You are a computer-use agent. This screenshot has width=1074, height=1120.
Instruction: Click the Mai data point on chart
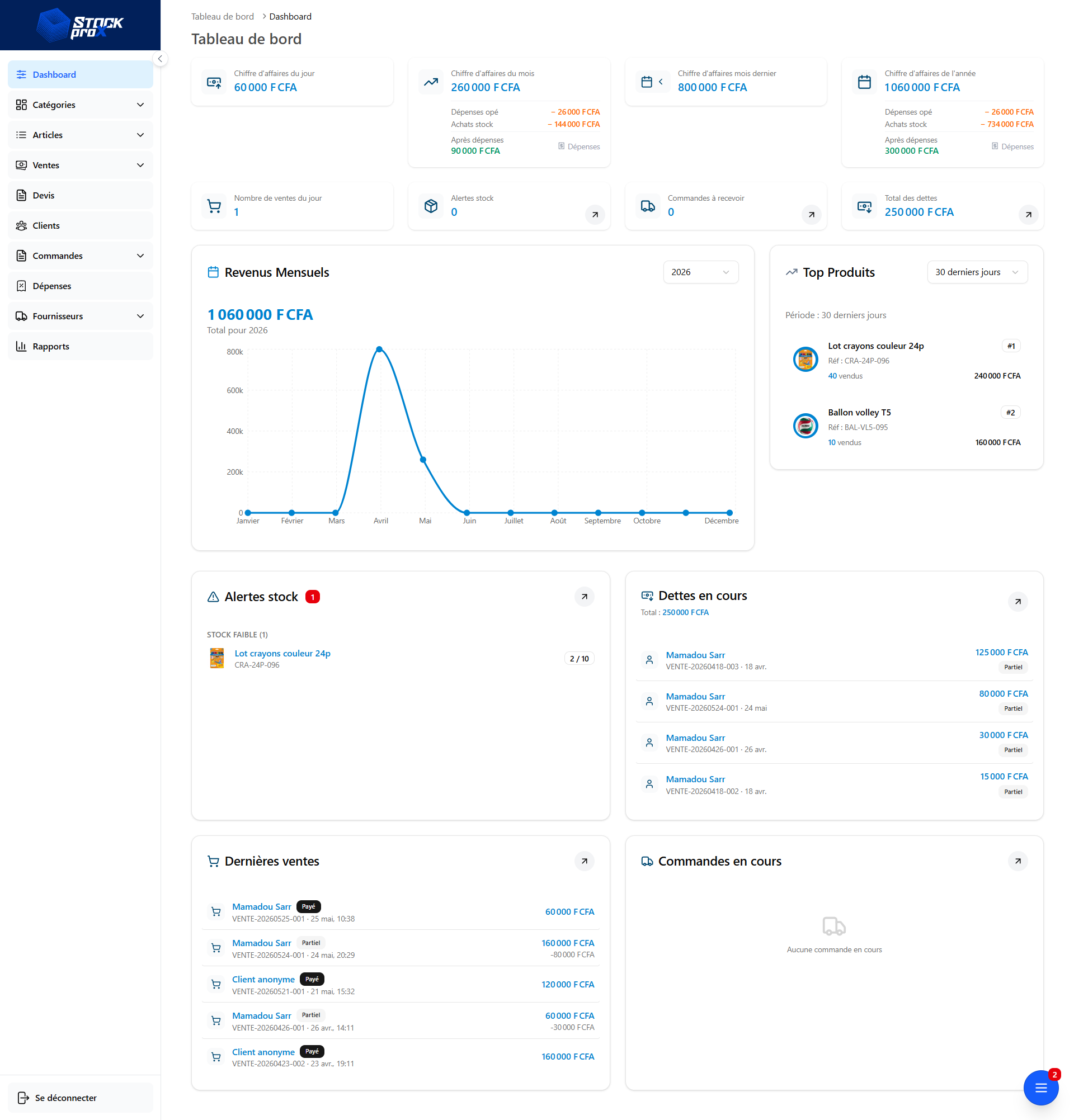(423, 460)
